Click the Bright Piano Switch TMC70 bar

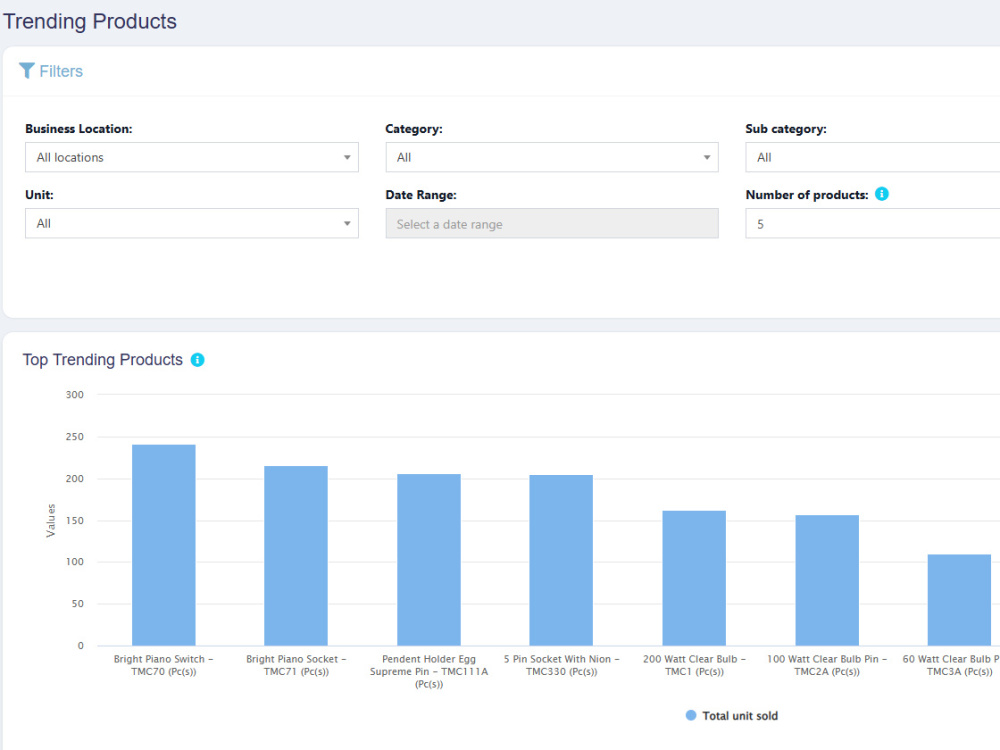tap(164, 545)
